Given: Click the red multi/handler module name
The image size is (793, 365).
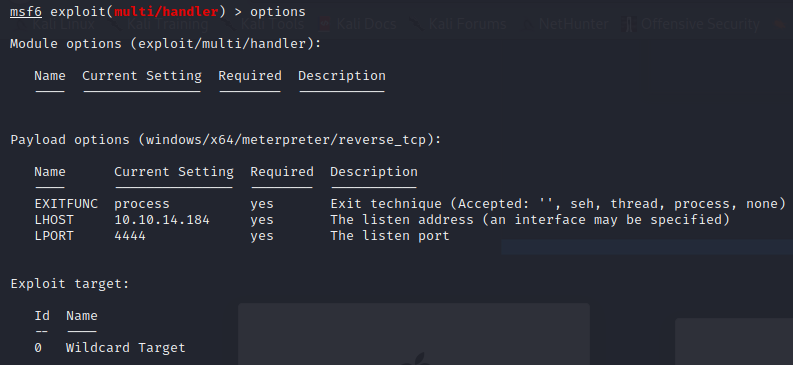Looking at the screenshot, I should pyautogui.click(x=166, y=11).
